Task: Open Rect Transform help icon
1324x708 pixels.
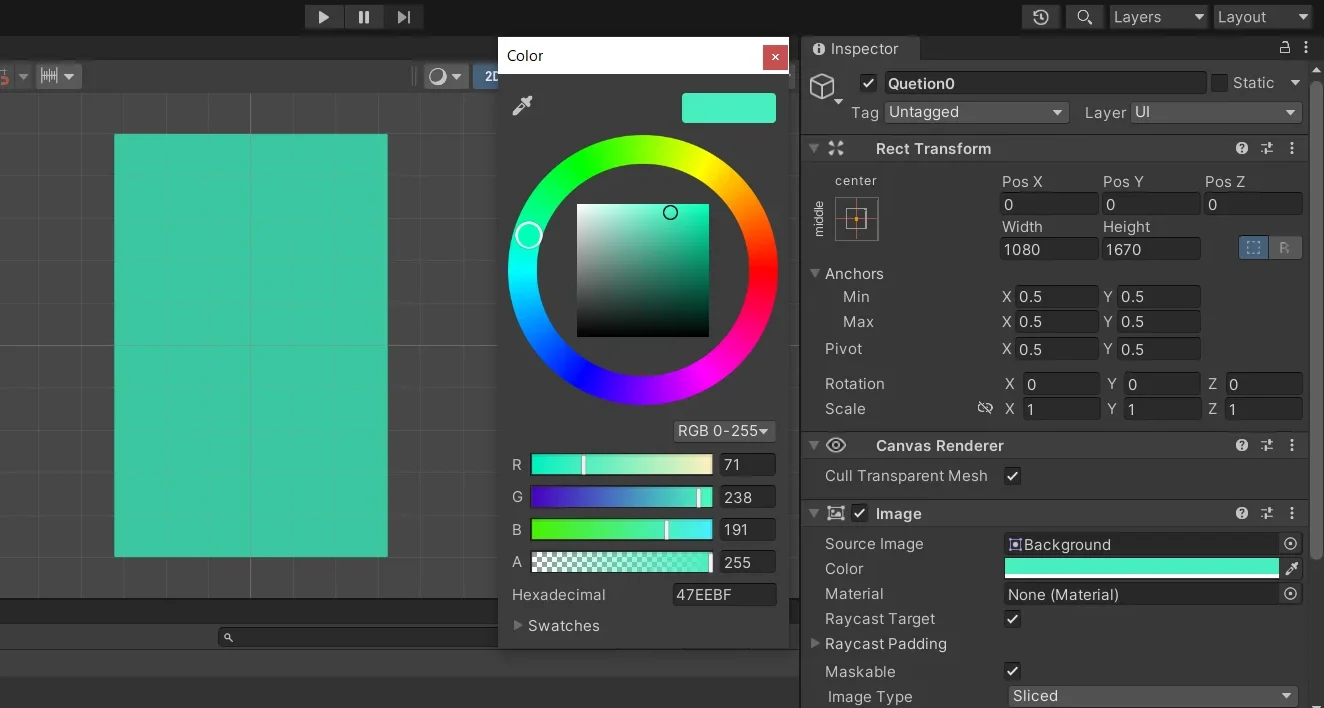Action: coord(1242,148)
